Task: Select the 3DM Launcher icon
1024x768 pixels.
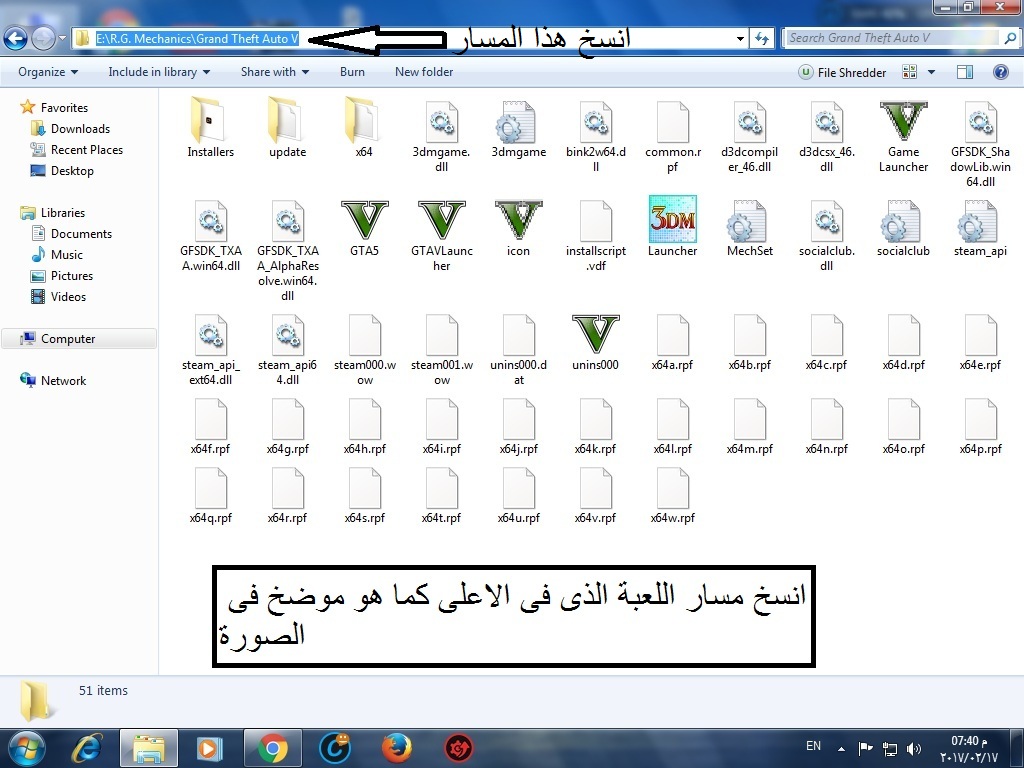Action: (672, 222)
